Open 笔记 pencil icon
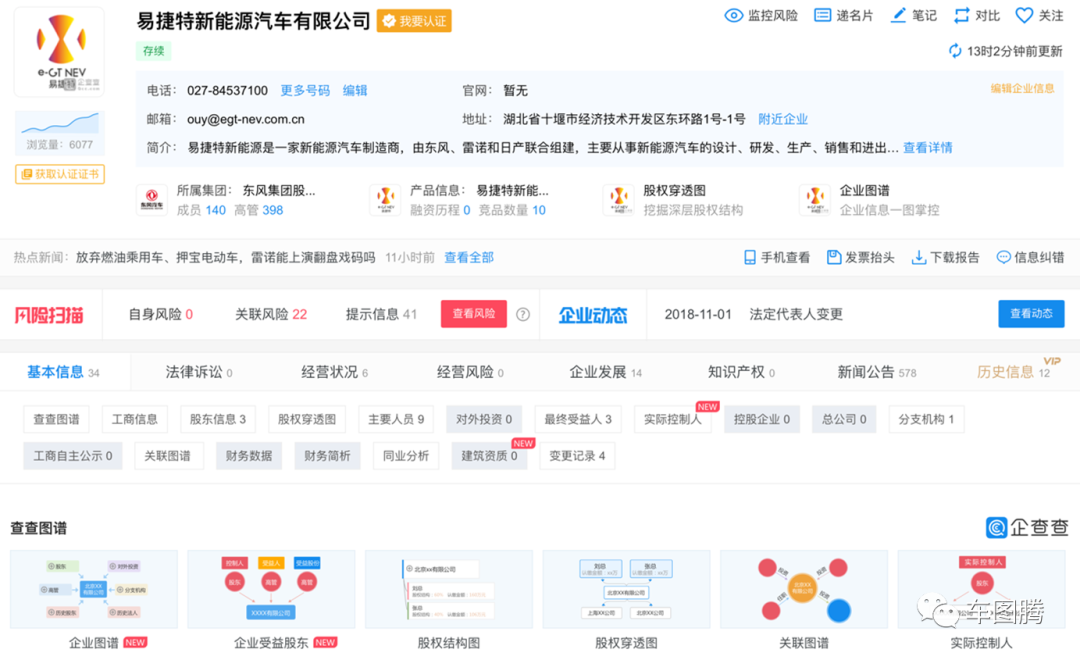Viewport: 1080px width, 660px height. [x=898, y=15]
